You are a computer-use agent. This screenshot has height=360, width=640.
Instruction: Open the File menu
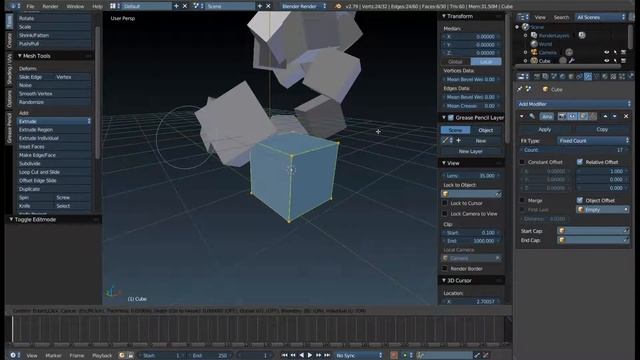(x=30, y=7)
